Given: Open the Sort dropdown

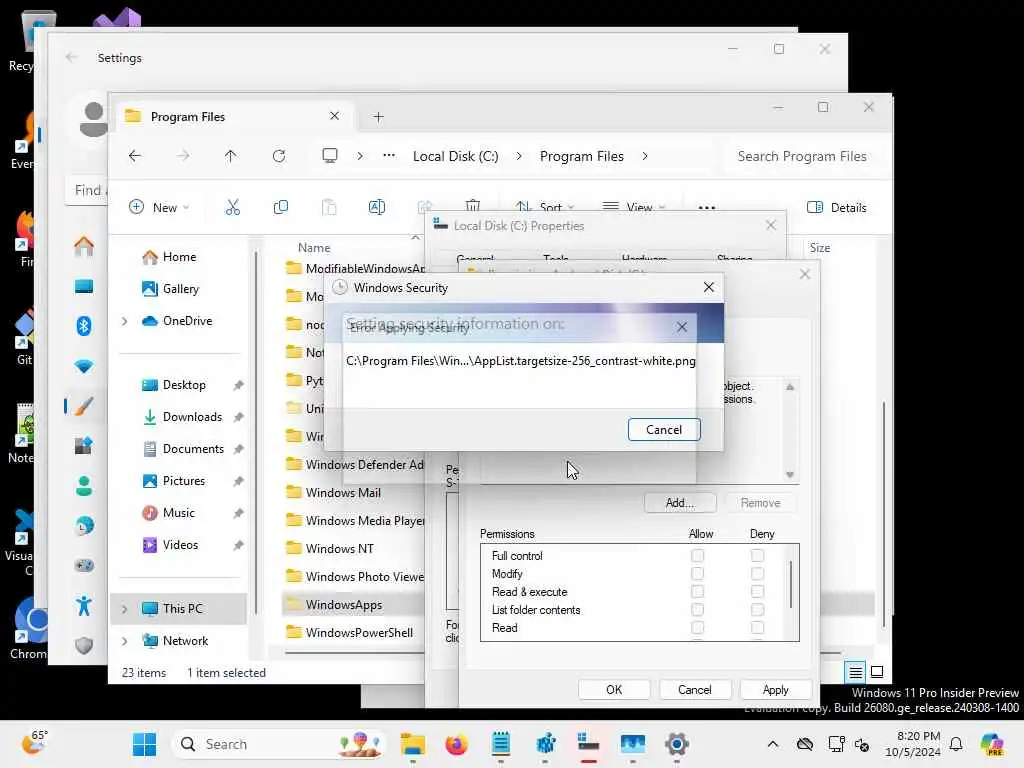Looking at the screenshot, I should [545, 208].
